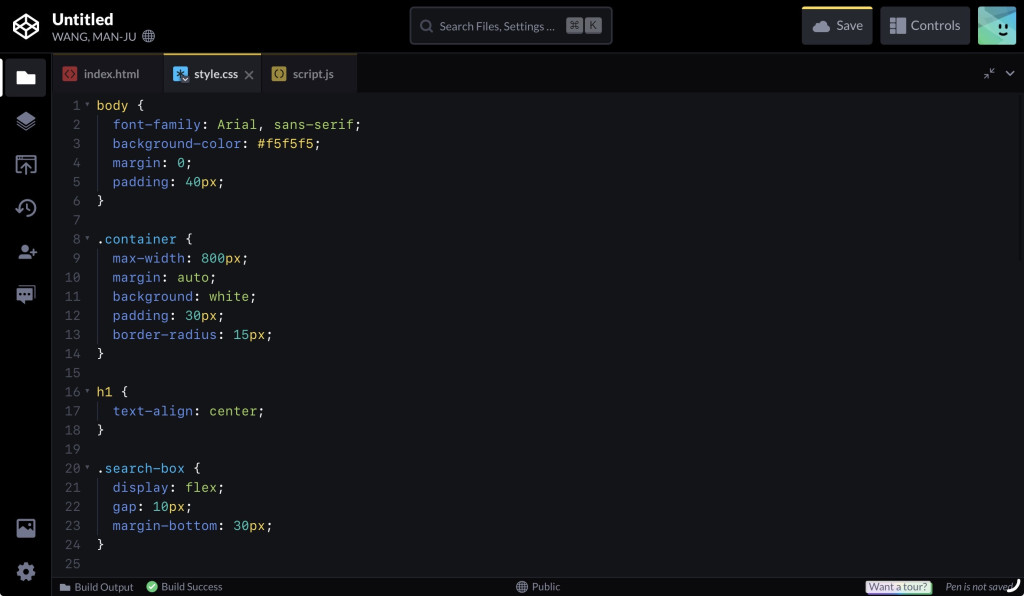1024x596 pixels.
Task: Click the Untitled pen title
Action: click(83, 20)
